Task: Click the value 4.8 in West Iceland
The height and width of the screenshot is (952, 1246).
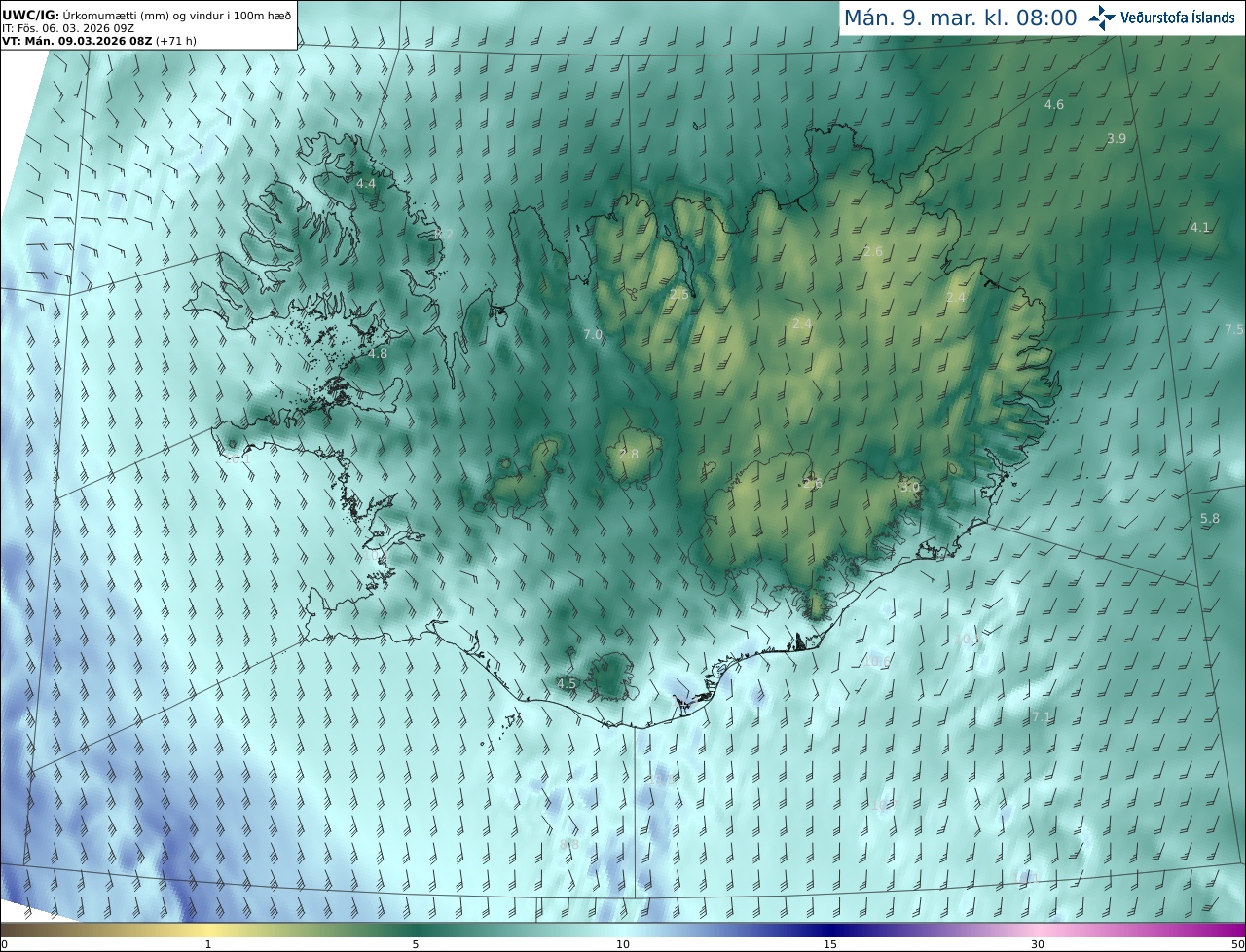Action: pos(378,354)
